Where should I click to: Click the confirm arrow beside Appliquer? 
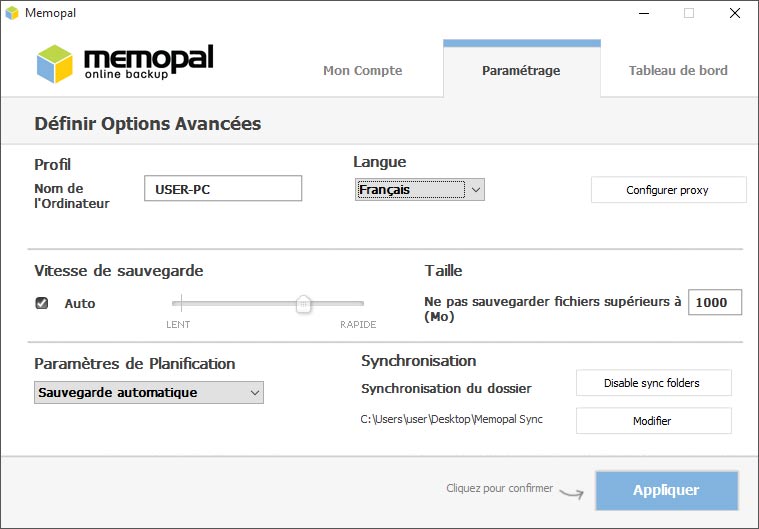click(x=572, y=493)
